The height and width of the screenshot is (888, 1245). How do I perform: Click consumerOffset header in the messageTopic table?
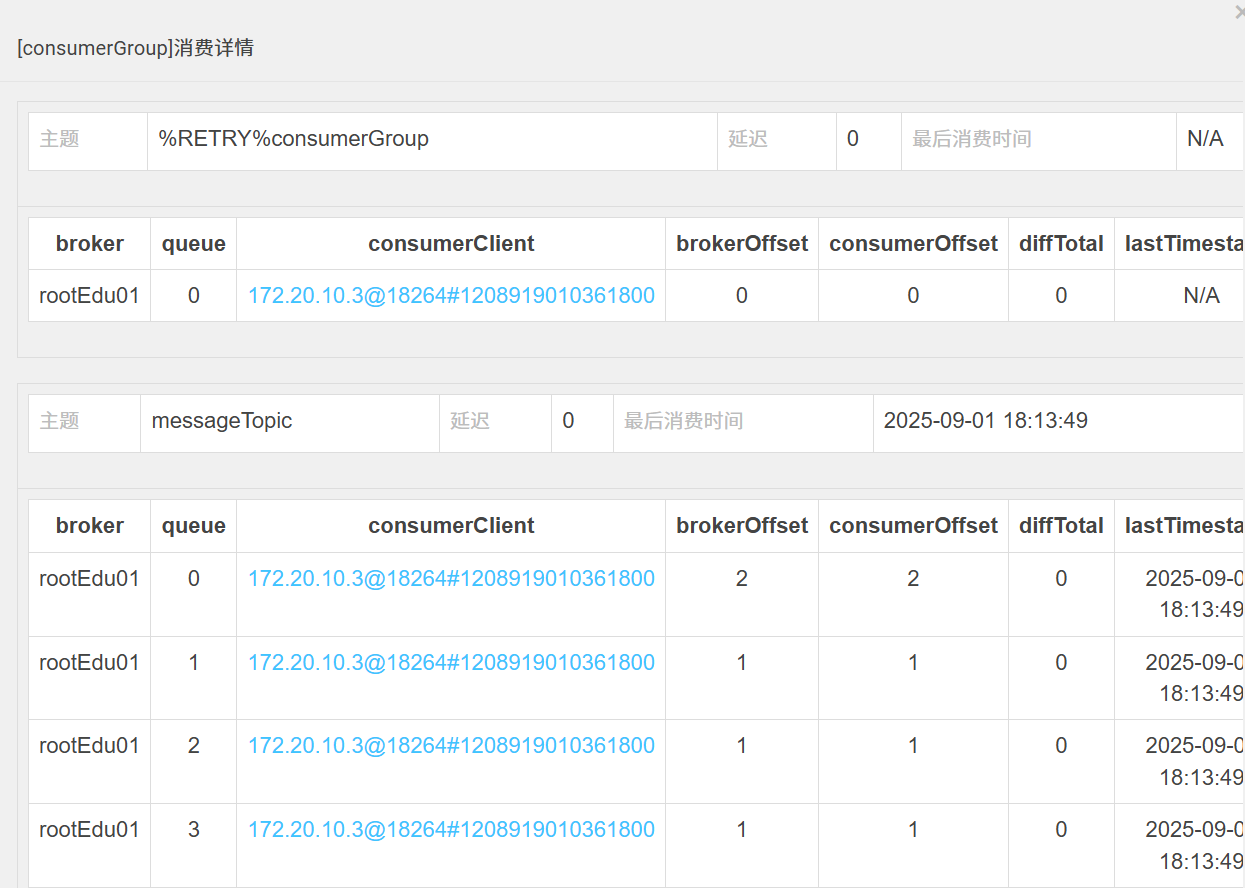(913, 526)
